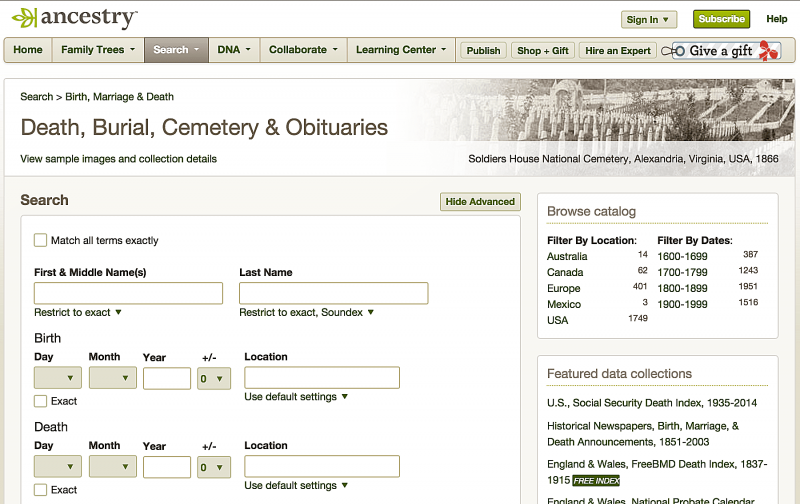The height and width of the screenshot is (504, 800).
Task: Expand Death location Use default settings
Action: 296,485
